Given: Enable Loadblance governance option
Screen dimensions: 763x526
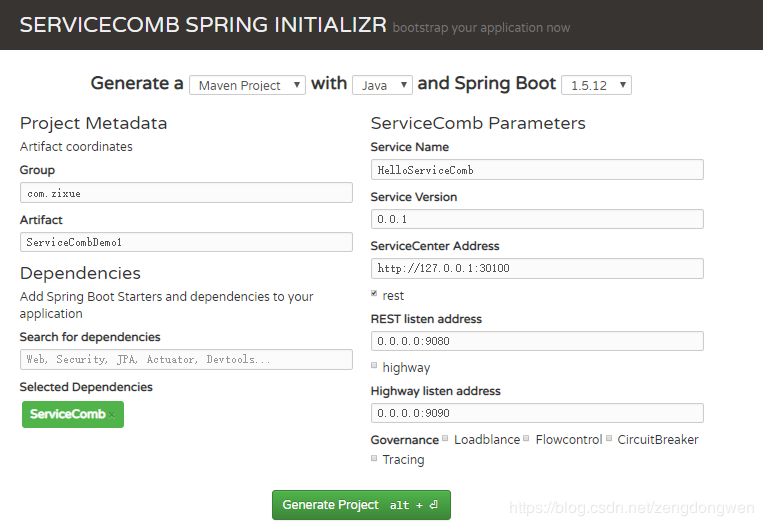Looking at the screenshot, I should 446,439.
